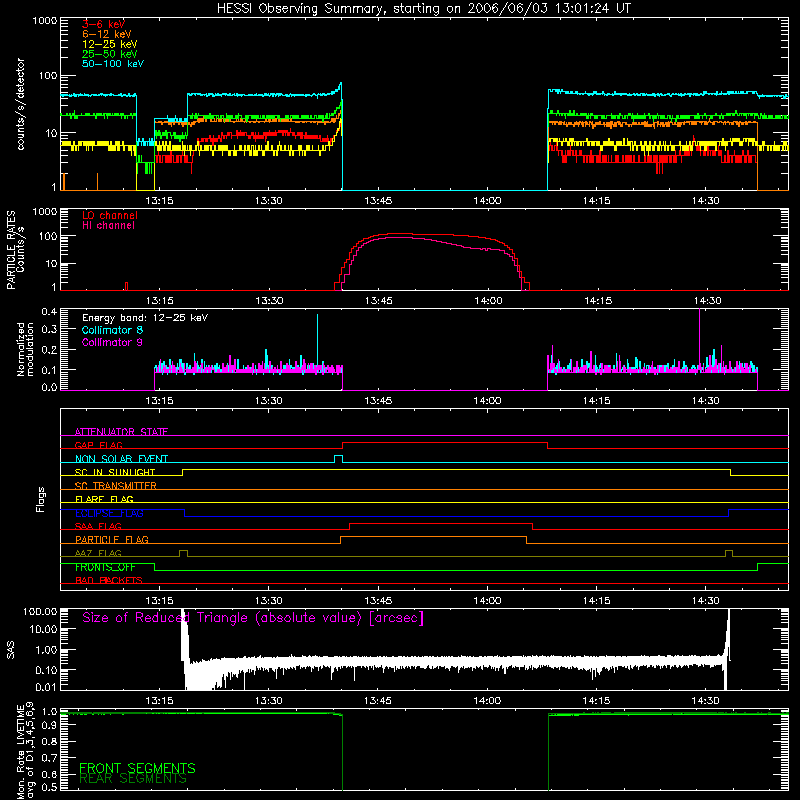Click the counts/s/detector axis label
Image resolution: width=800 pixels, height=800 pixels.
(x=20, y=104)
